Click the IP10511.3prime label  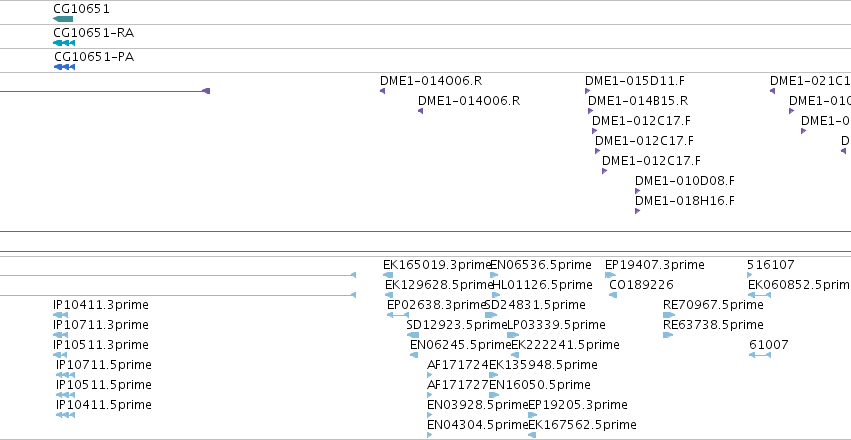tap(101, 345)
